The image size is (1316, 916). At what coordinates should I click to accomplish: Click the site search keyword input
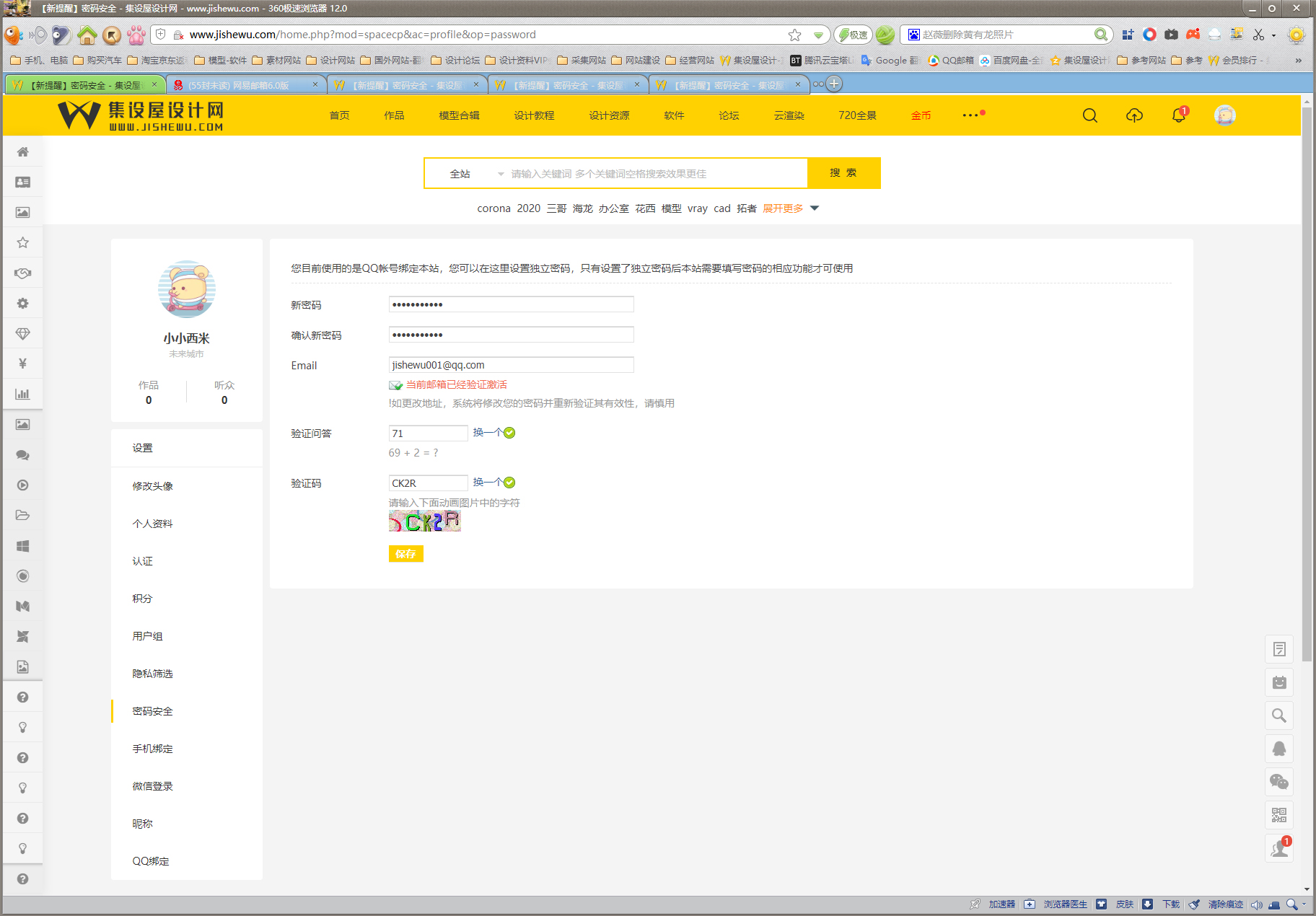pyautogui.click(x=657, y=174)
